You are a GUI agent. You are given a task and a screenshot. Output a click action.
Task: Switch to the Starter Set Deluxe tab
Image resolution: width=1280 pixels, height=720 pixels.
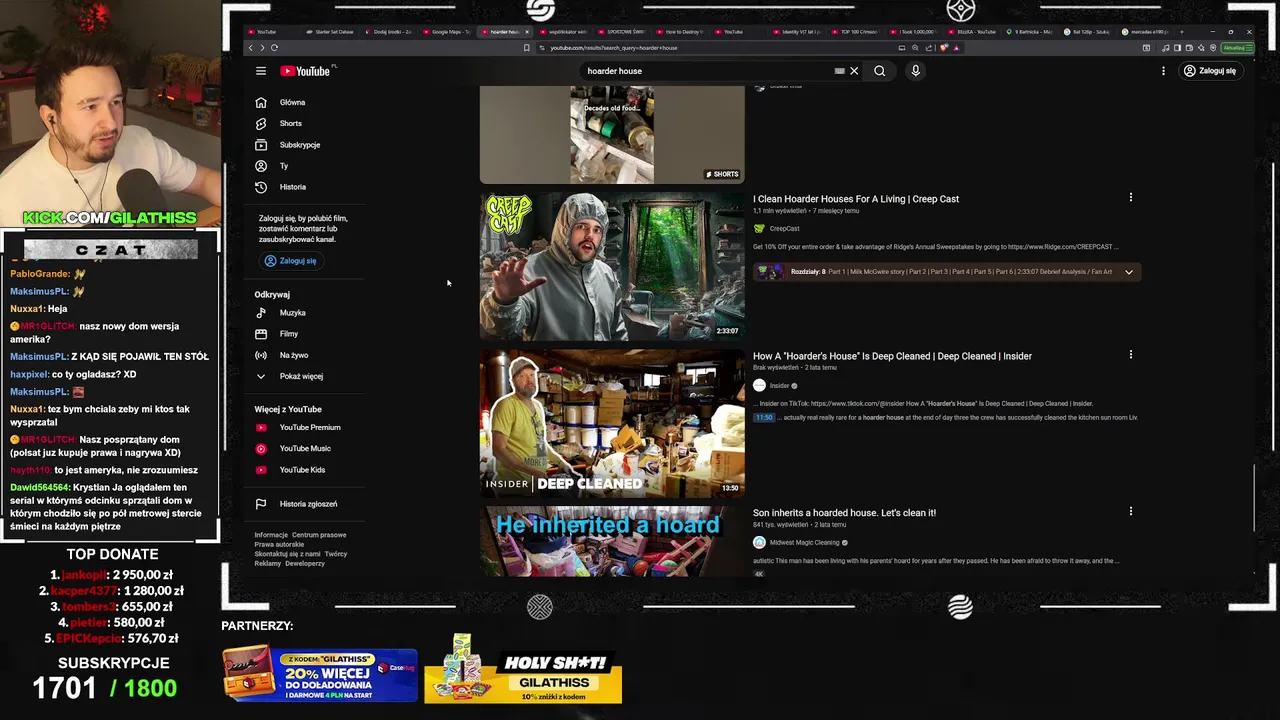333,32
